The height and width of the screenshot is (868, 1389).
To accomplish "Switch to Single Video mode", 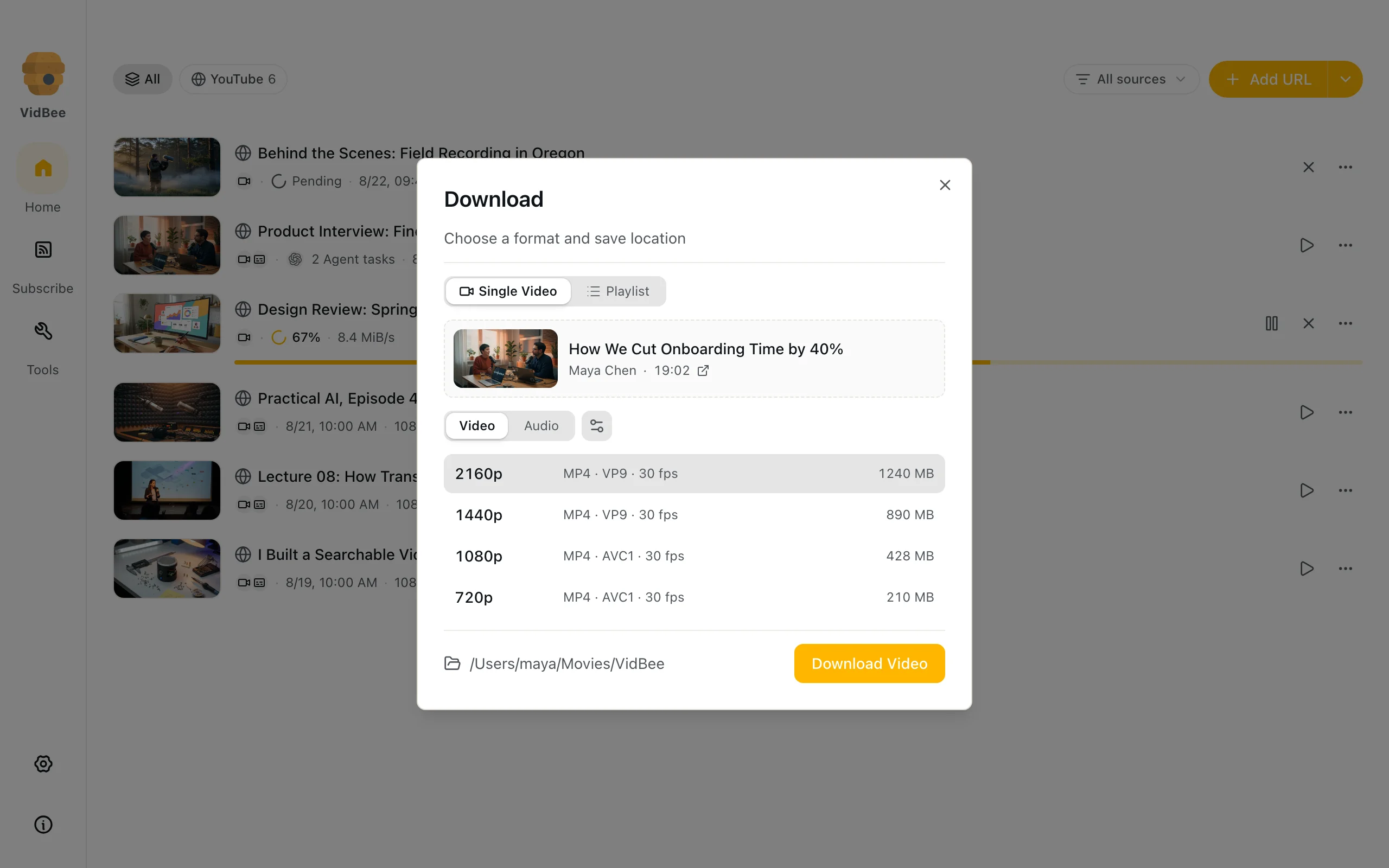I will coord(508,291).
